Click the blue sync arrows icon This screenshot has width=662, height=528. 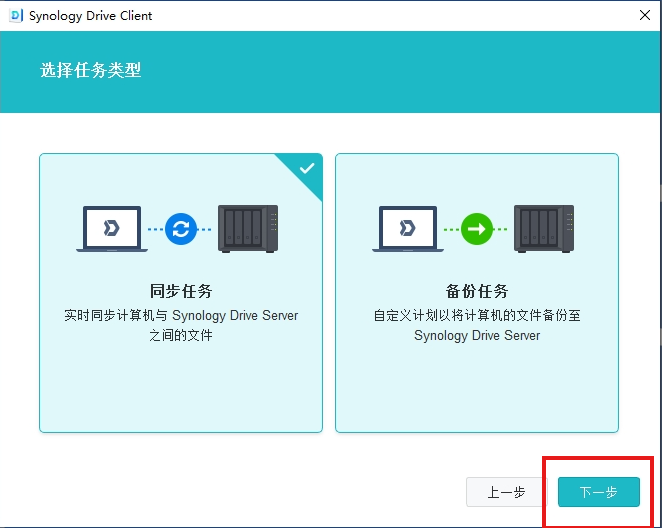point(180,228)
